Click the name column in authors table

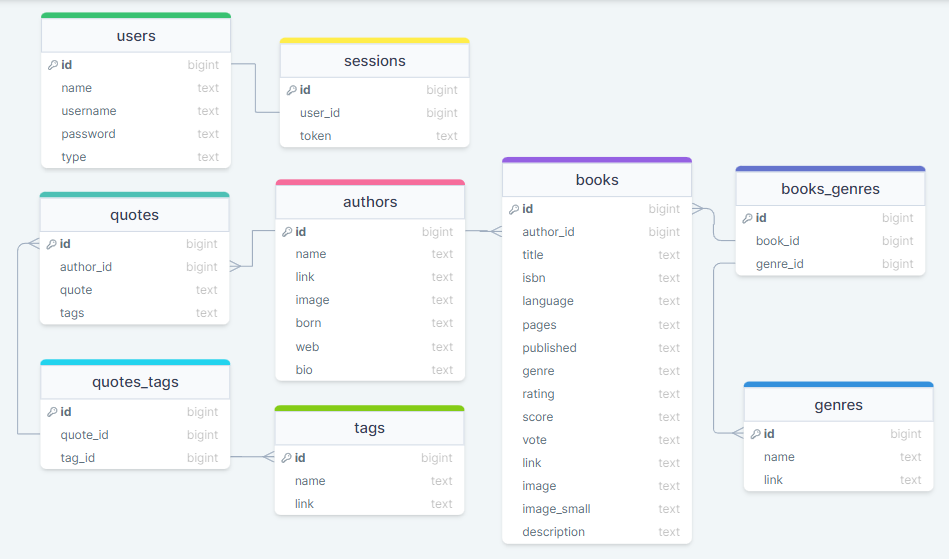point(370,254)
